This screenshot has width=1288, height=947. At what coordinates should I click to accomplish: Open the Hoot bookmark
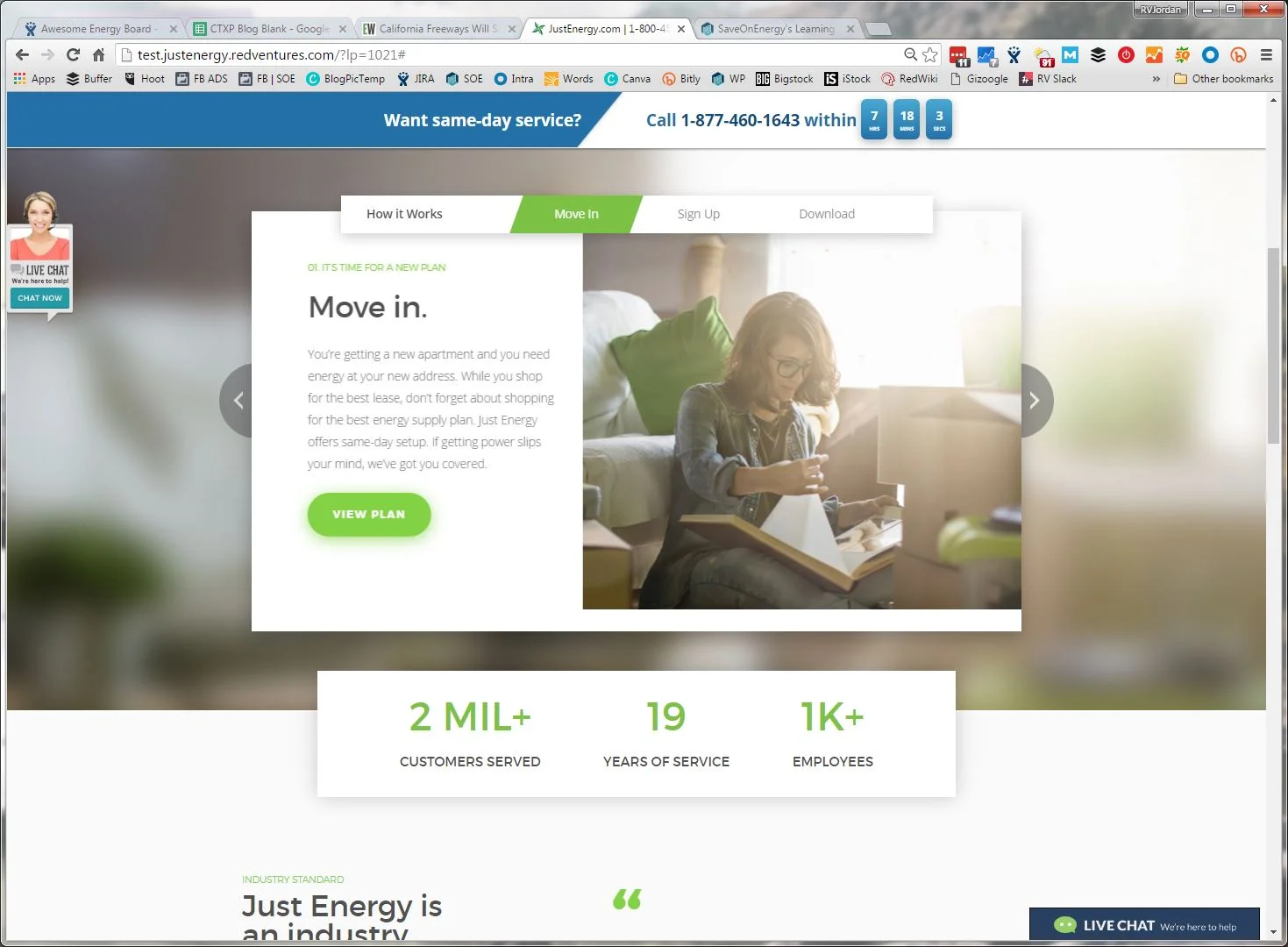tap(145, 79)
